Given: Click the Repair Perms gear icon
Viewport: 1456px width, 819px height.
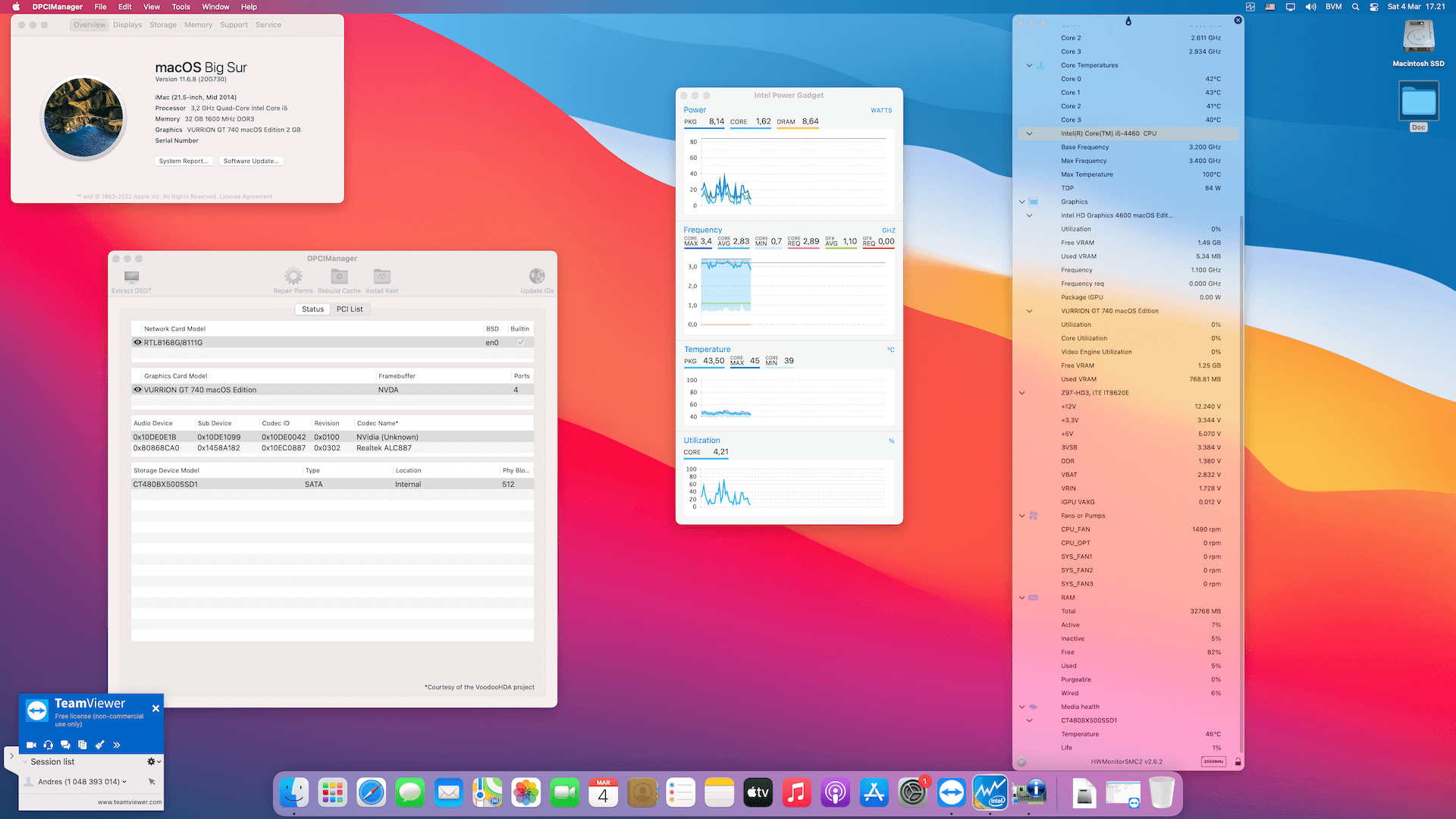Looking at the screenshot, I should 293,276.
